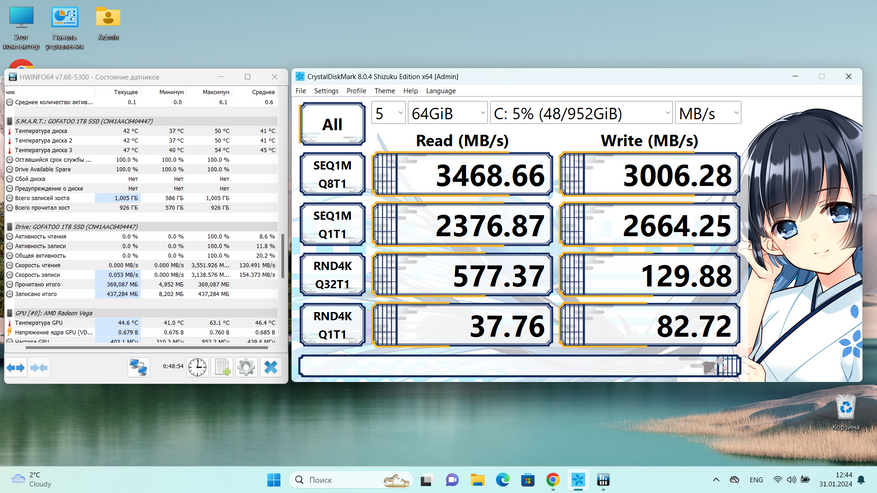Open the C: drive selection dropdown

coord(580,113)
